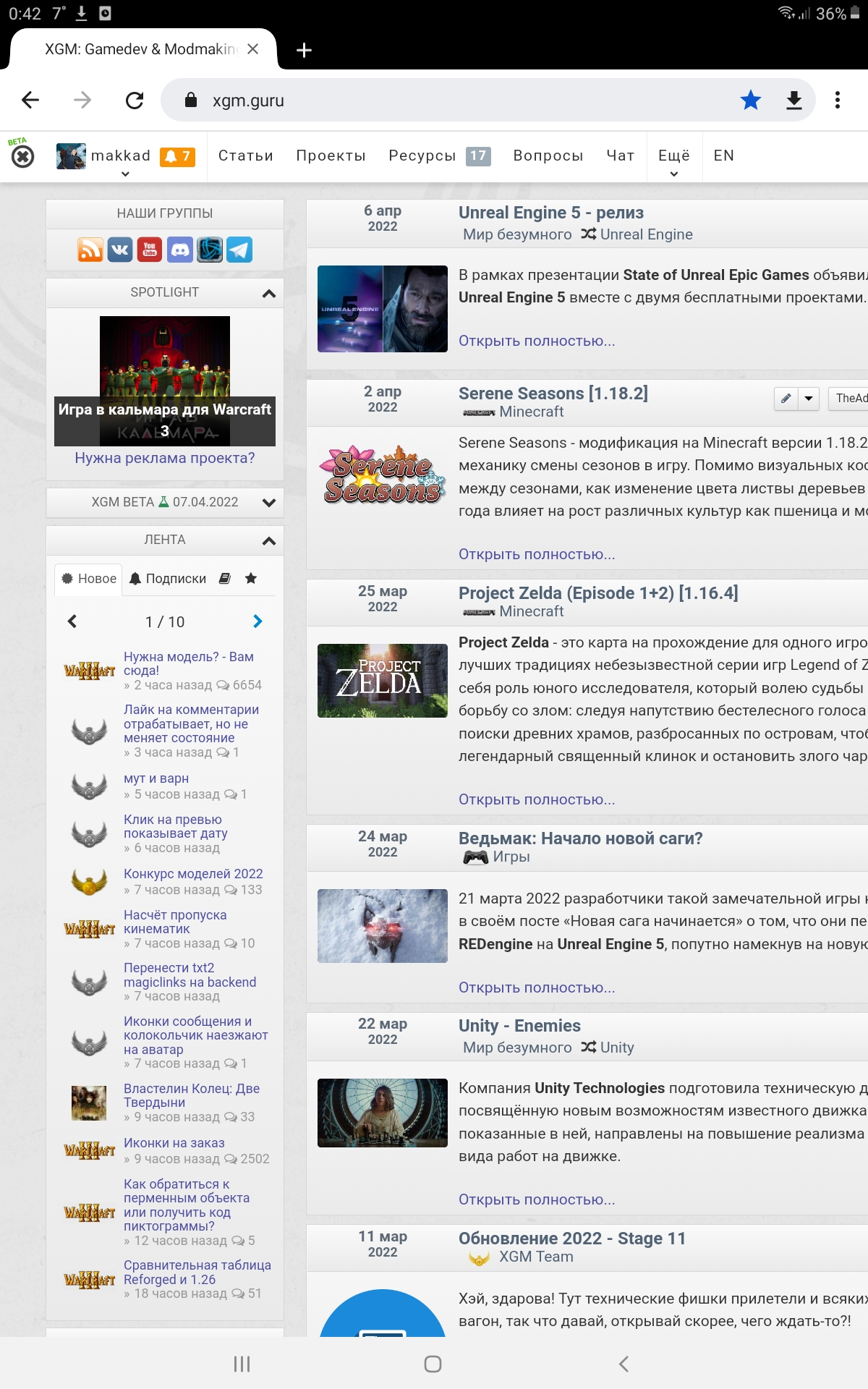This screenshot has height=1389, width=868.
Task: Collapse the ЛЕНТА panel
Action: tap(269, 540)
